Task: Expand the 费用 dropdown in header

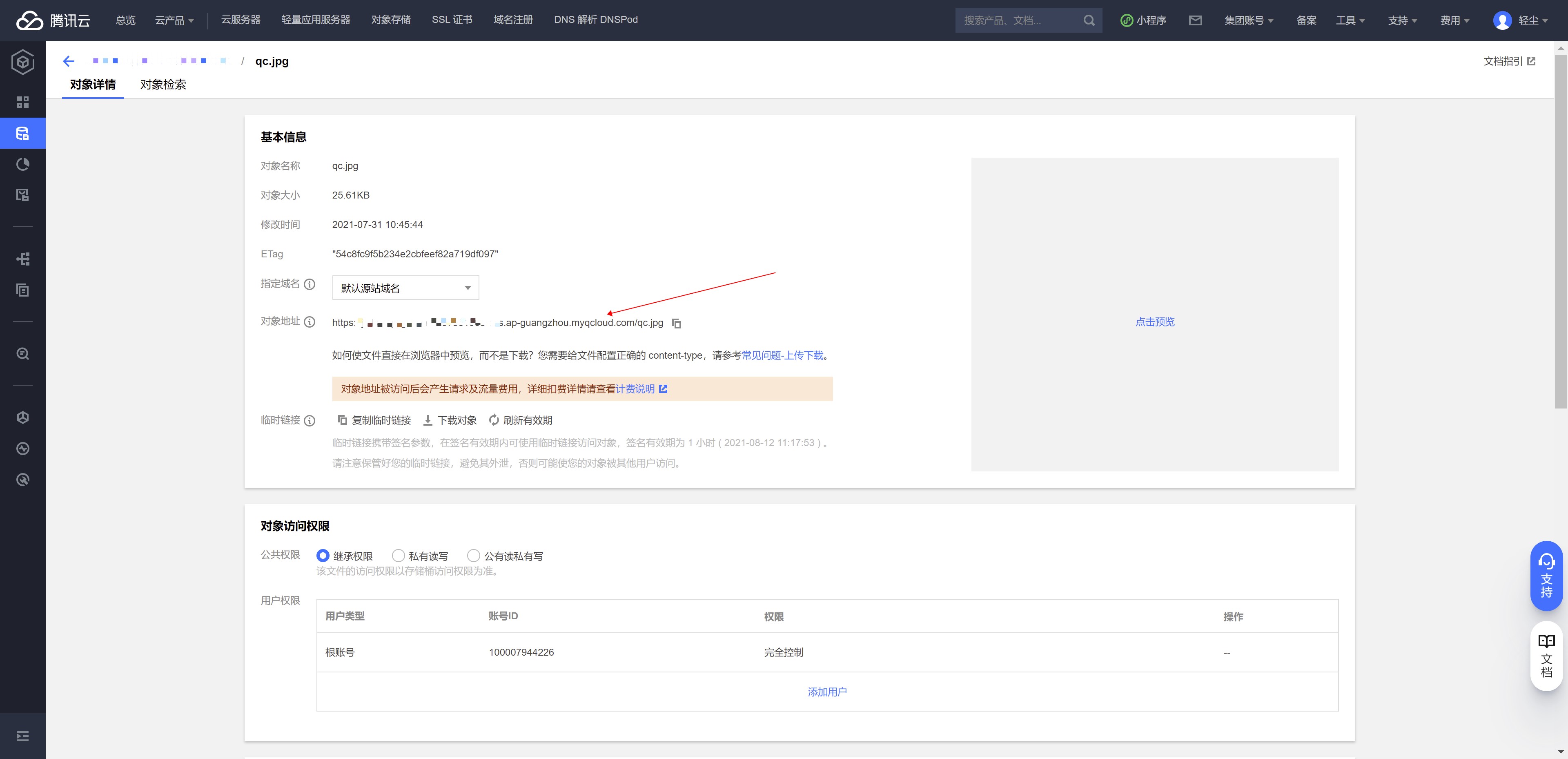Action: [1454, 20]
